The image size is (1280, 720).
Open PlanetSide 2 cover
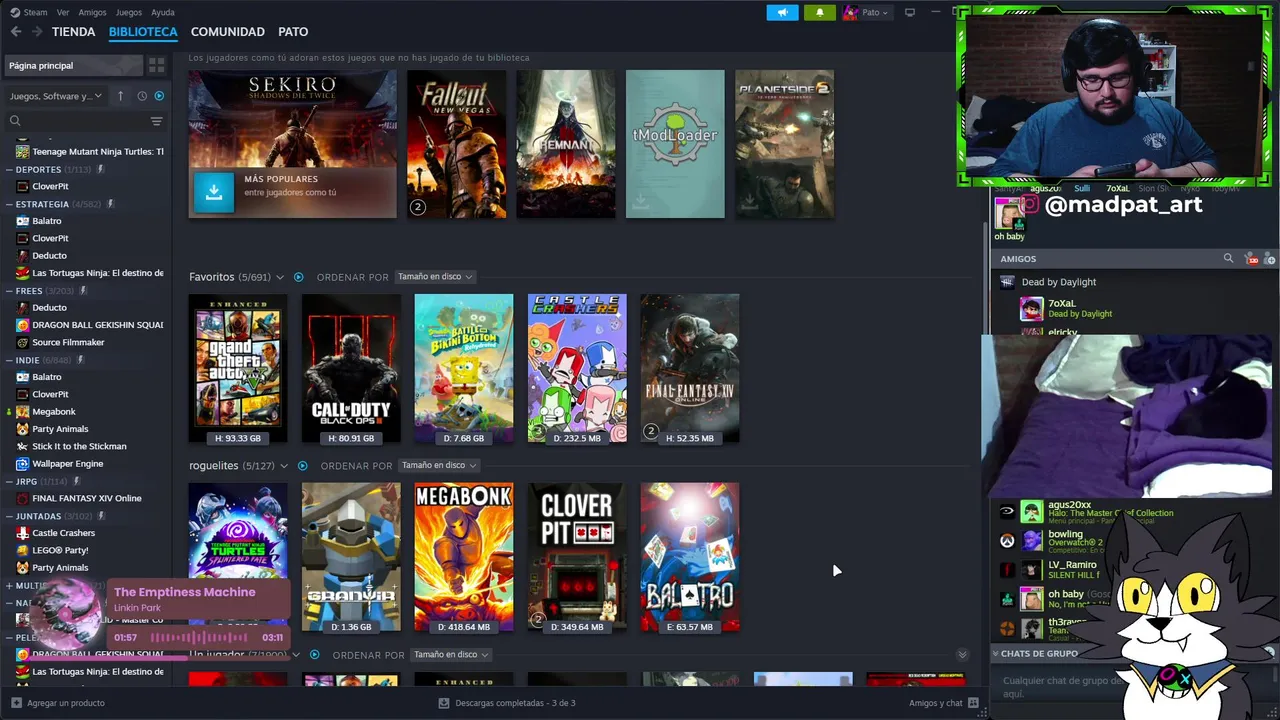tap(784, 144)
